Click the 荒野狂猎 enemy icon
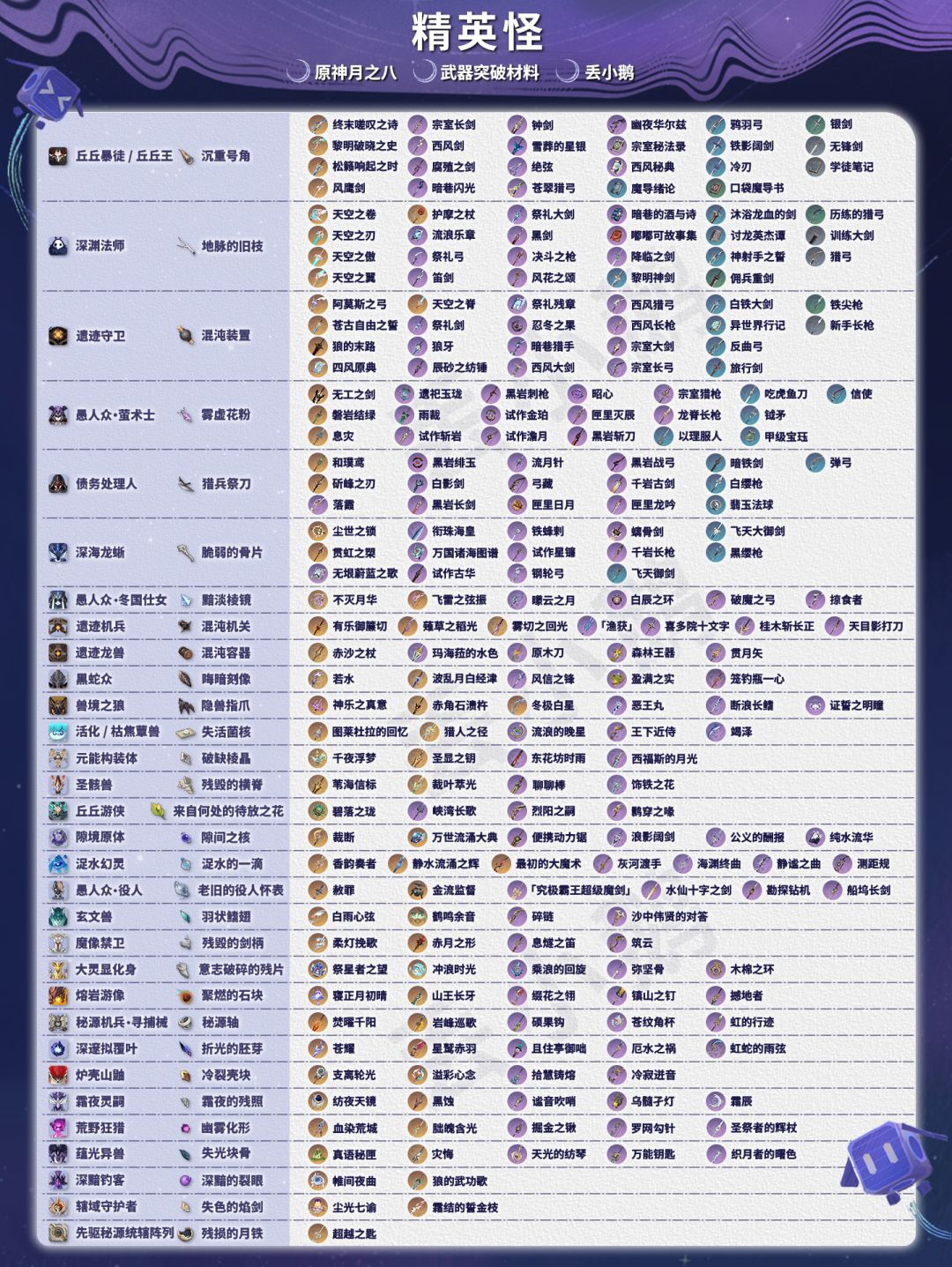The height and width of the screenshot is (1267, 952). tap(58, 1128)
